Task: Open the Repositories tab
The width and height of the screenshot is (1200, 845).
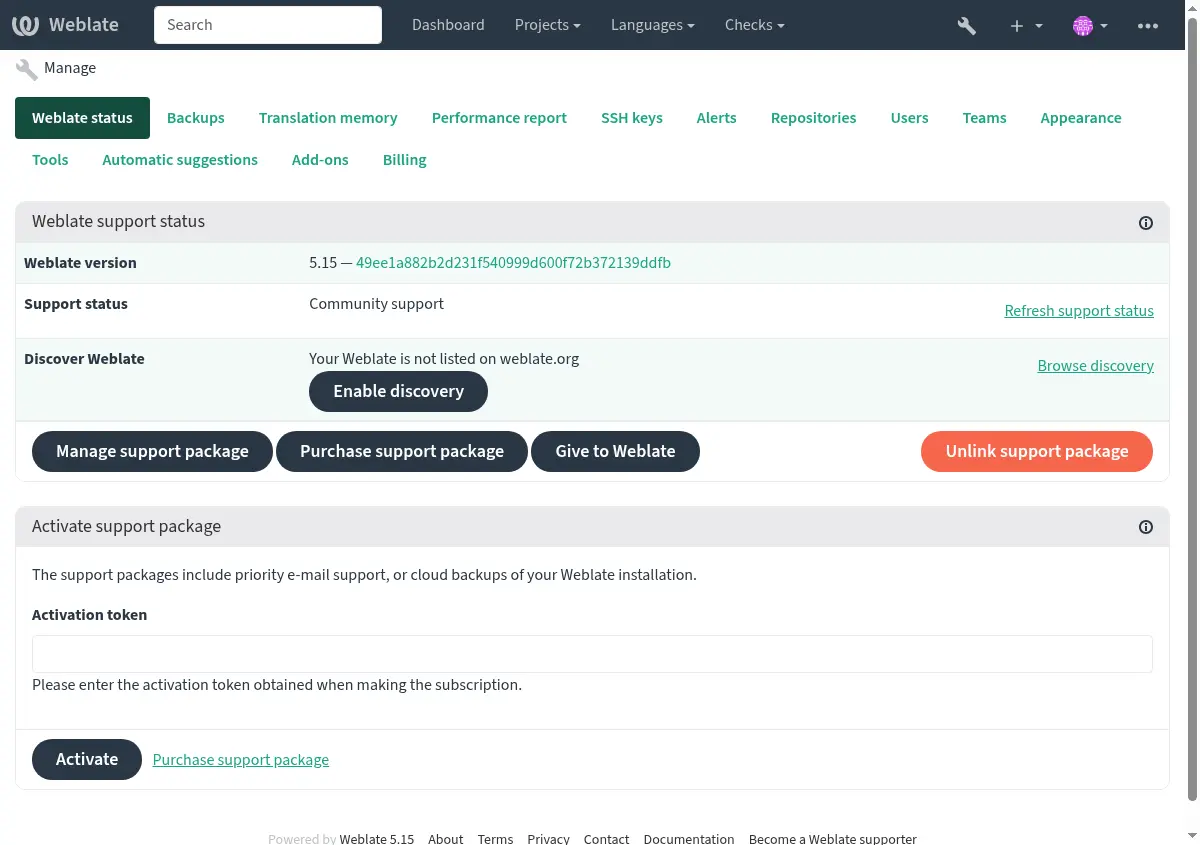Action: [x=814, y=118]
